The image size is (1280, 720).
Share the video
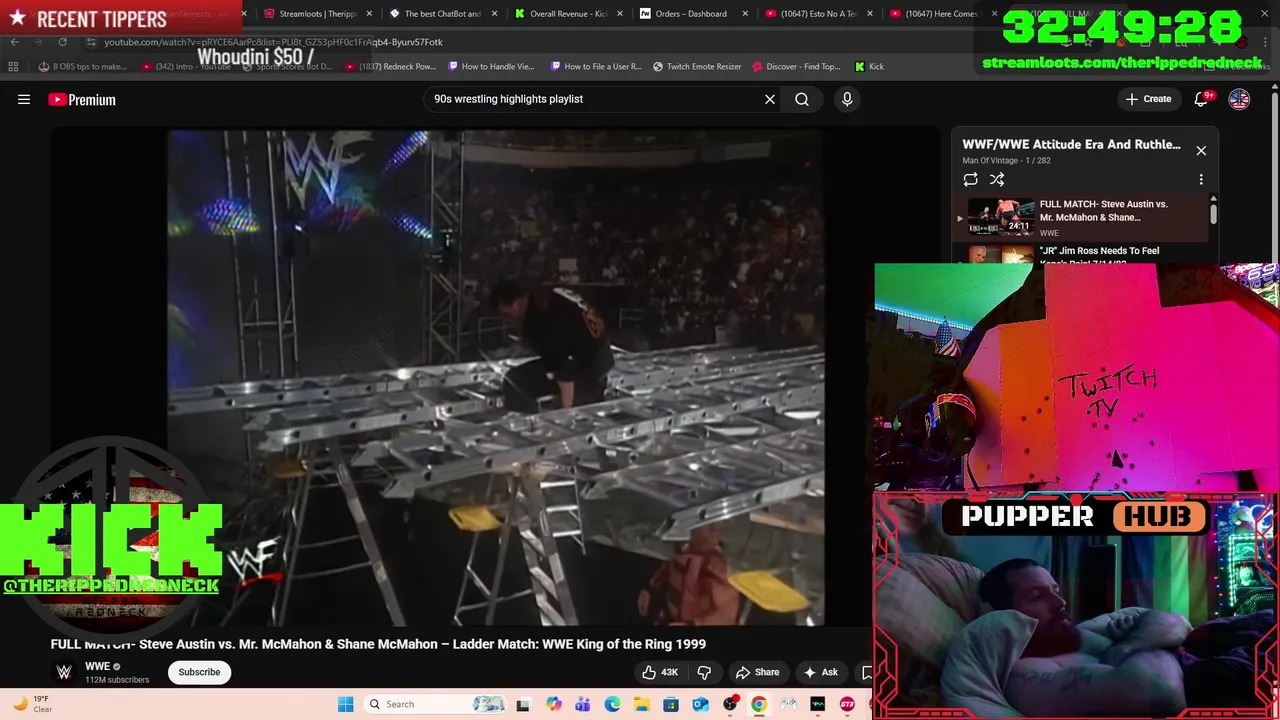tap(757, 672)
